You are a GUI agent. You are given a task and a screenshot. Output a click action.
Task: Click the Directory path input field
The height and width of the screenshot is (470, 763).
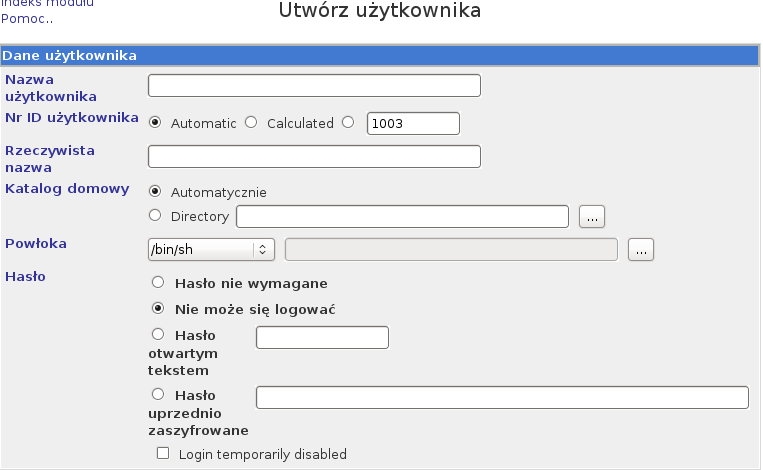click(x=402, y=217)
